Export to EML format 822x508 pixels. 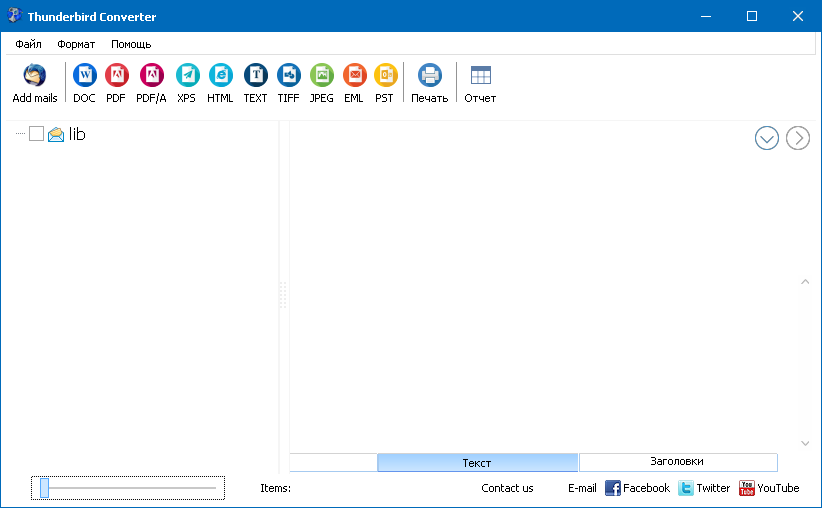354,75
